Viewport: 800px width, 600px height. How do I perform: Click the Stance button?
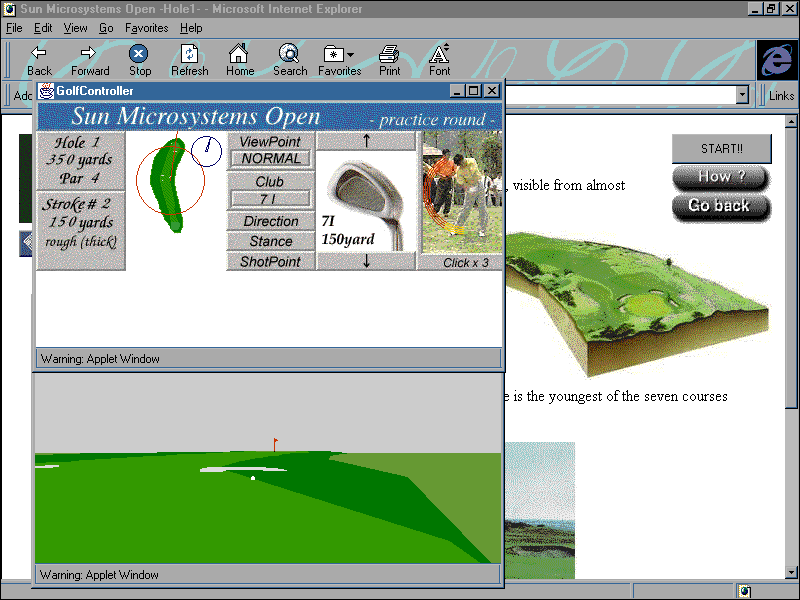tap(271, 241)
